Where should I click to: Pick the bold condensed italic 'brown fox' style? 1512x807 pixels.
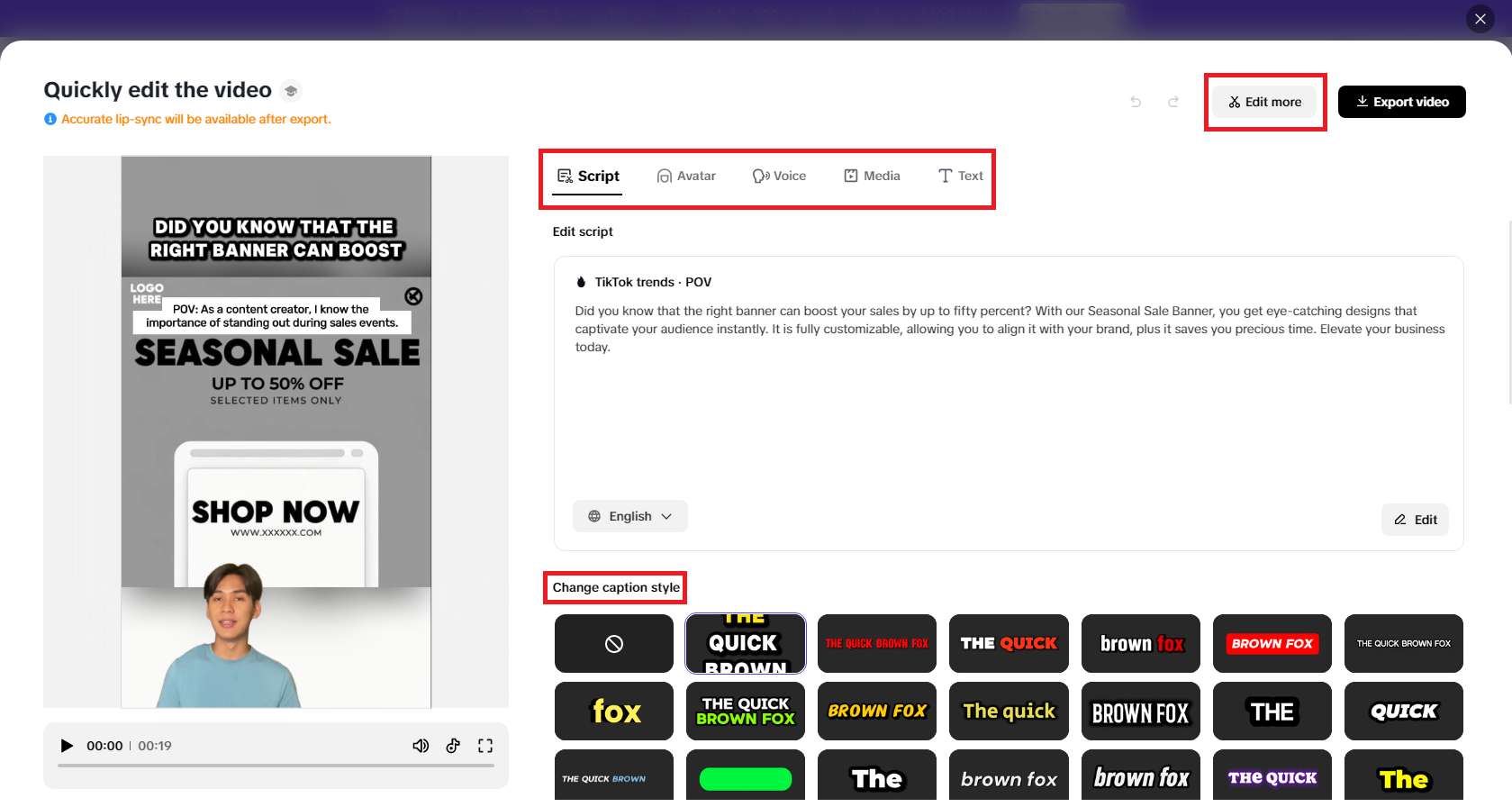click(1141, 776)
